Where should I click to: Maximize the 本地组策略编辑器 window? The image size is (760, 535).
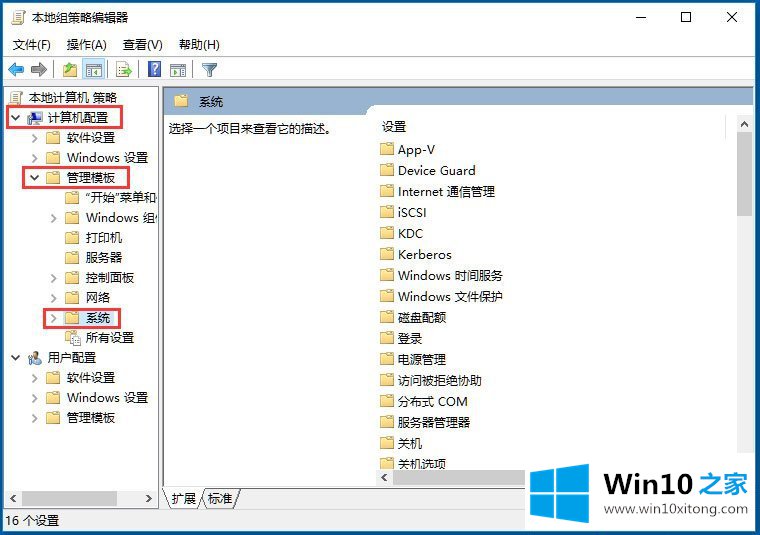[x=686, y=17]
